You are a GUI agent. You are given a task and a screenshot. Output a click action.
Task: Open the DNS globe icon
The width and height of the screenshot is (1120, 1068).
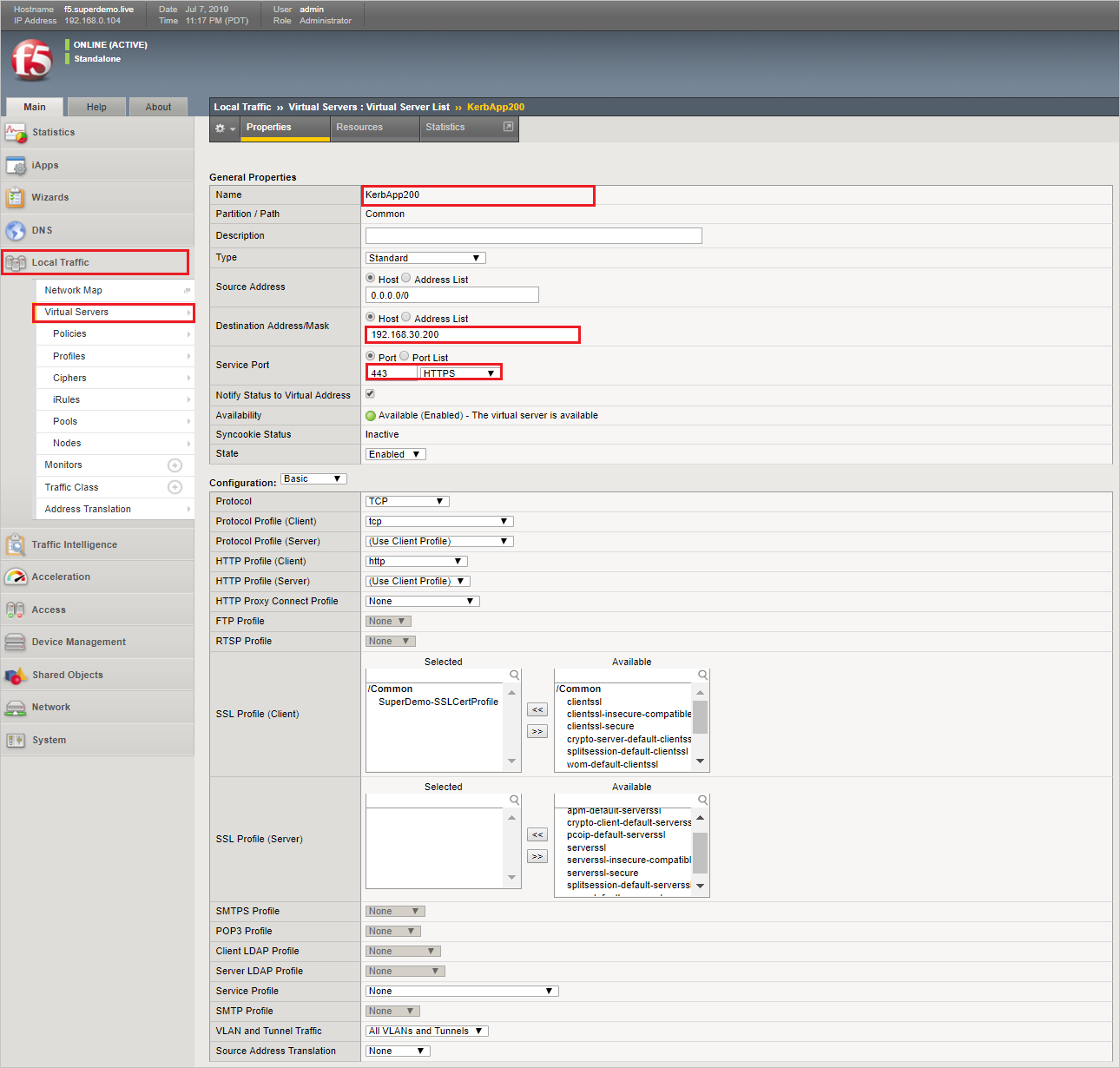(x=16, y=230)
